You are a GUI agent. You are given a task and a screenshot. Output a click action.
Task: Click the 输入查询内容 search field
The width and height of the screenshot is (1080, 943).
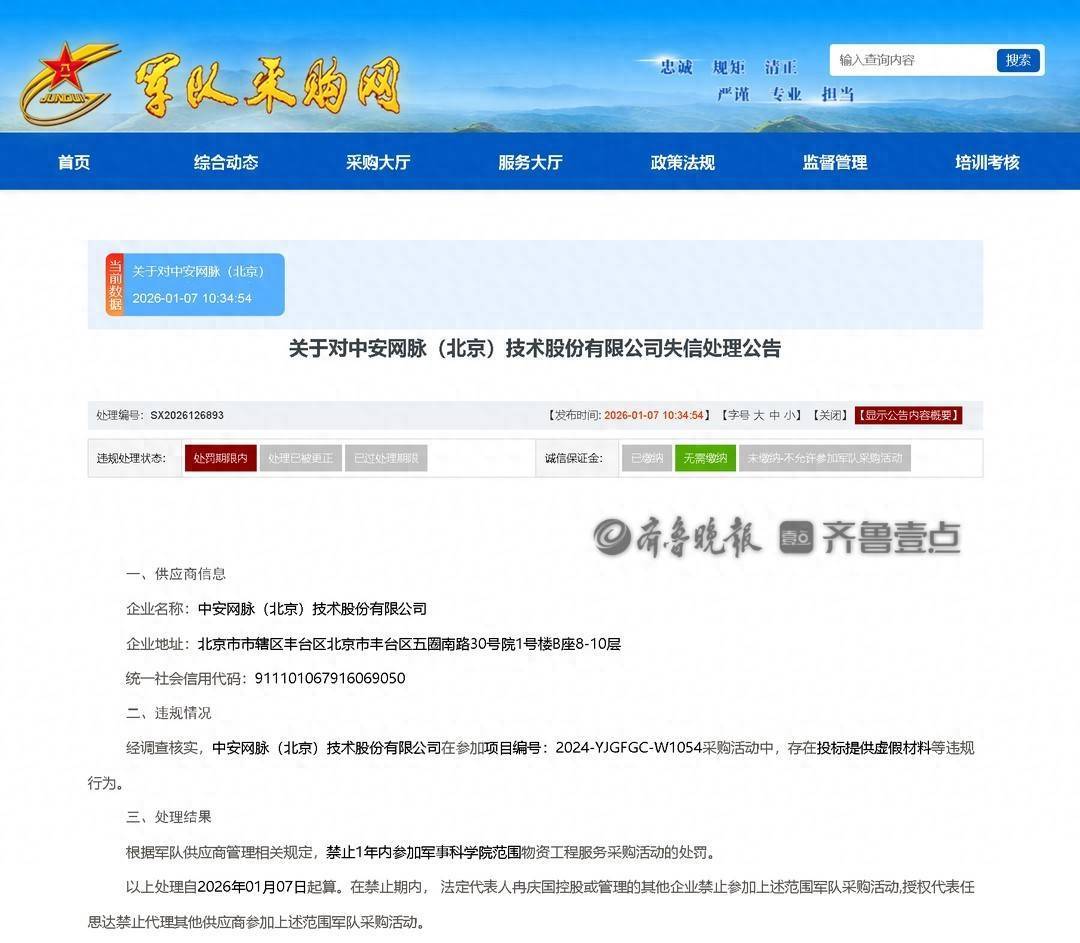tap(912, 60)
